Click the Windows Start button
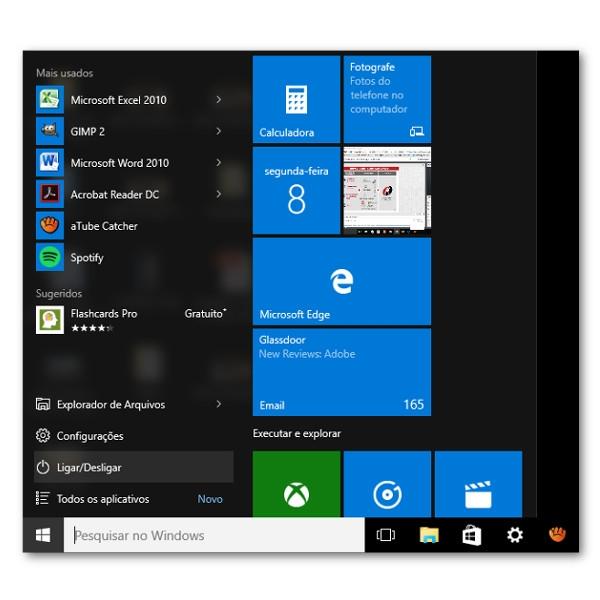The height and width of the screenshot is (600, 600). (43, 535)
